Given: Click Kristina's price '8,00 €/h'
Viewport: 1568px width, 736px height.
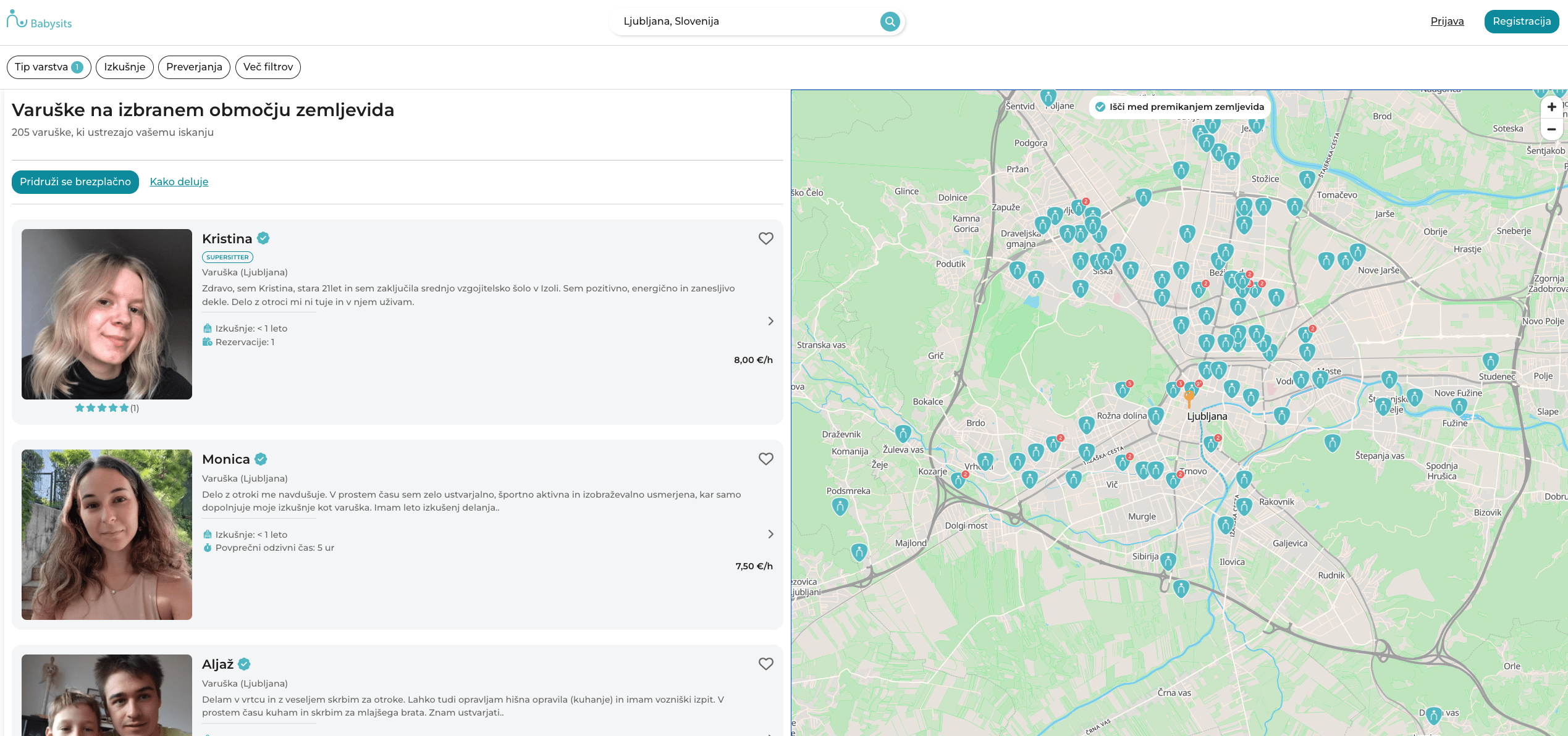Looking at the screenshot, I should (753, 360).
